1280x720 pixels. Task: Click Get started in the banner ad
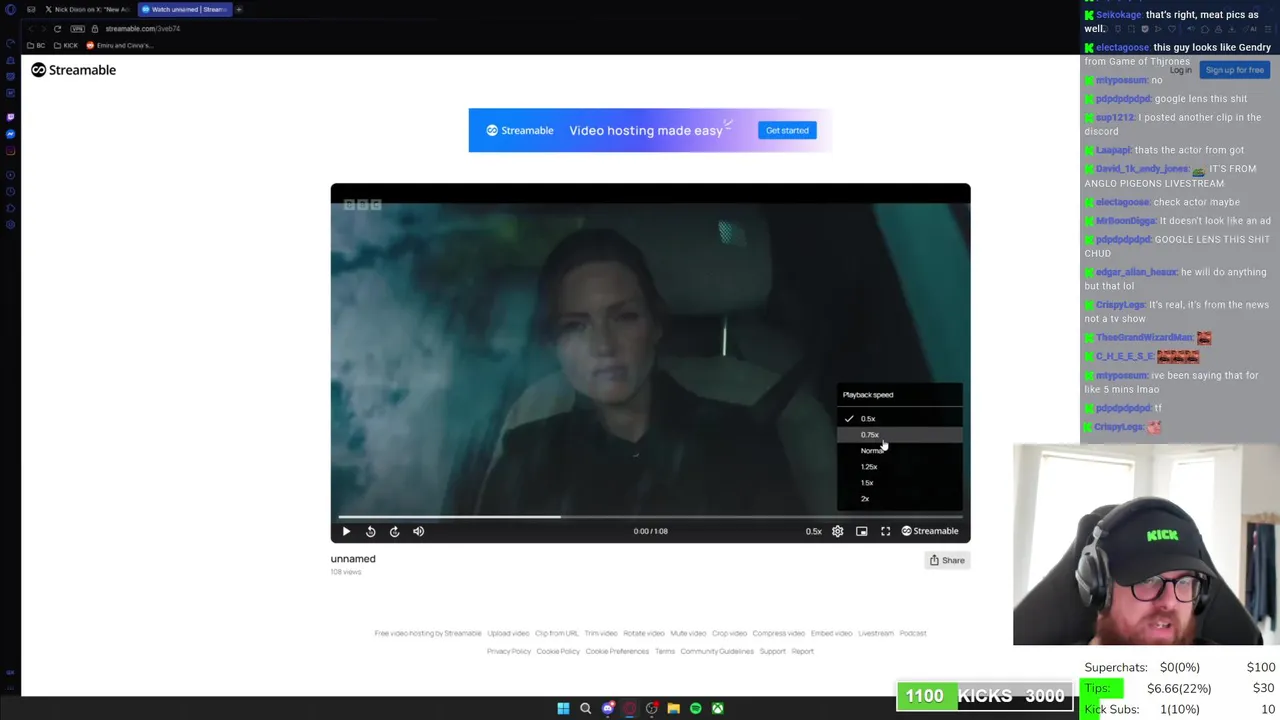pos(787,130)
